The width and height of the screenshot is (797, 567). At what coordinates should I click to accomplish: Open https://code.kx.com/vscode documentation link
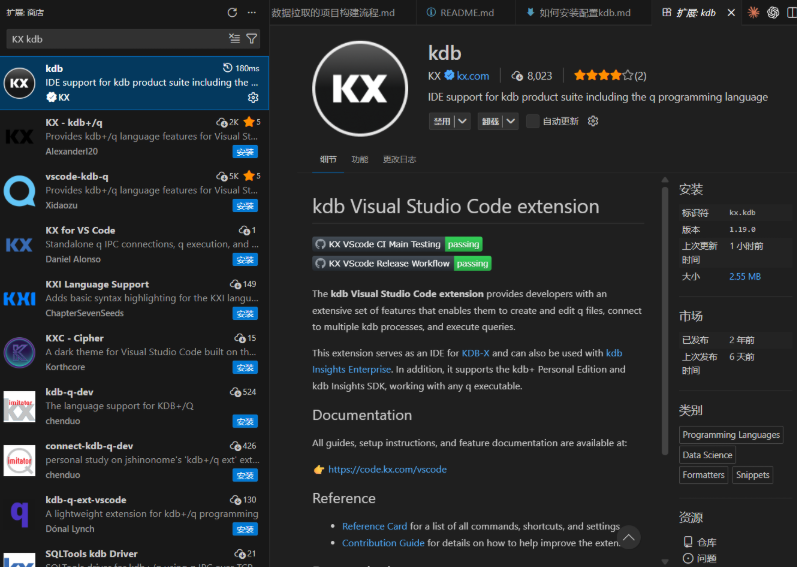387,469
